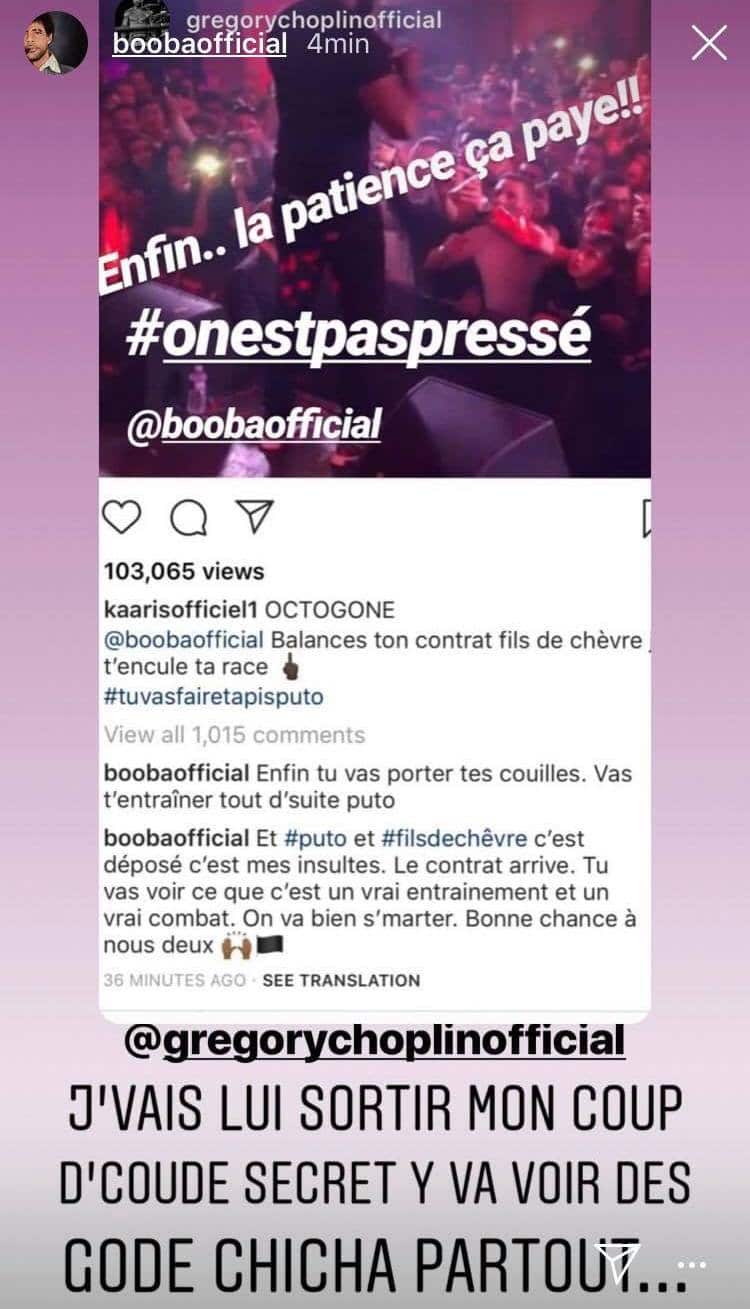
Task: Like the post with the heart icon
Action: tap(123, 518)
